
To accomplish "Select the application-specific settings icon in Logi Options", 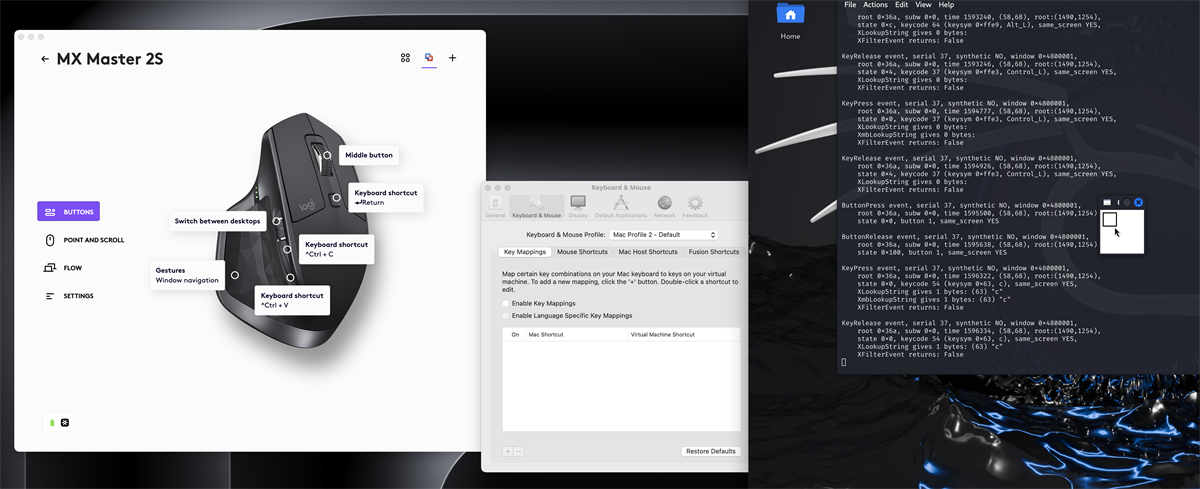I will 429,58.
